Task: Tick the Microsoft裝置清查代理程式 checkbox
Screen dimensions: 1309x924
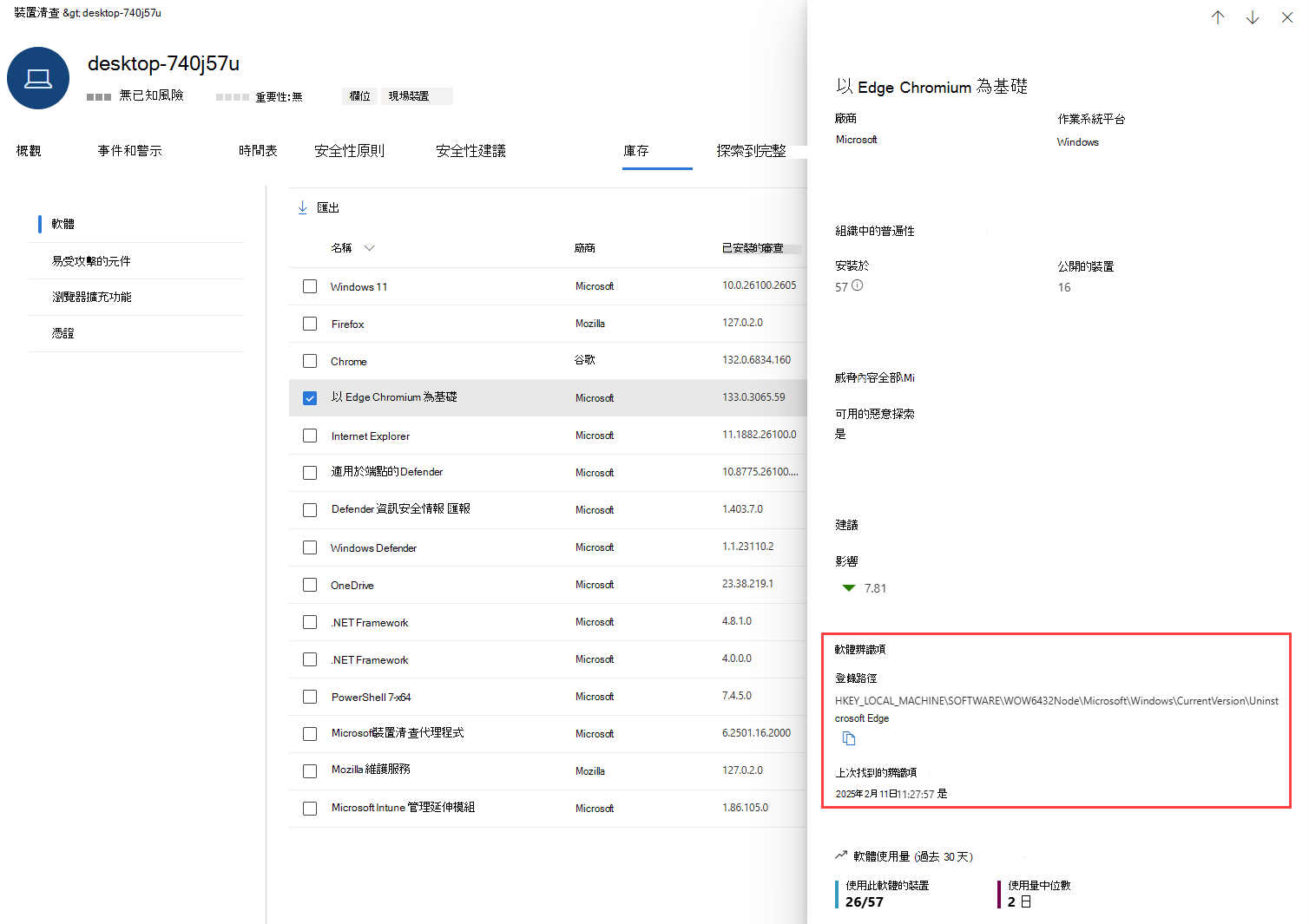Action: (310, 734)
